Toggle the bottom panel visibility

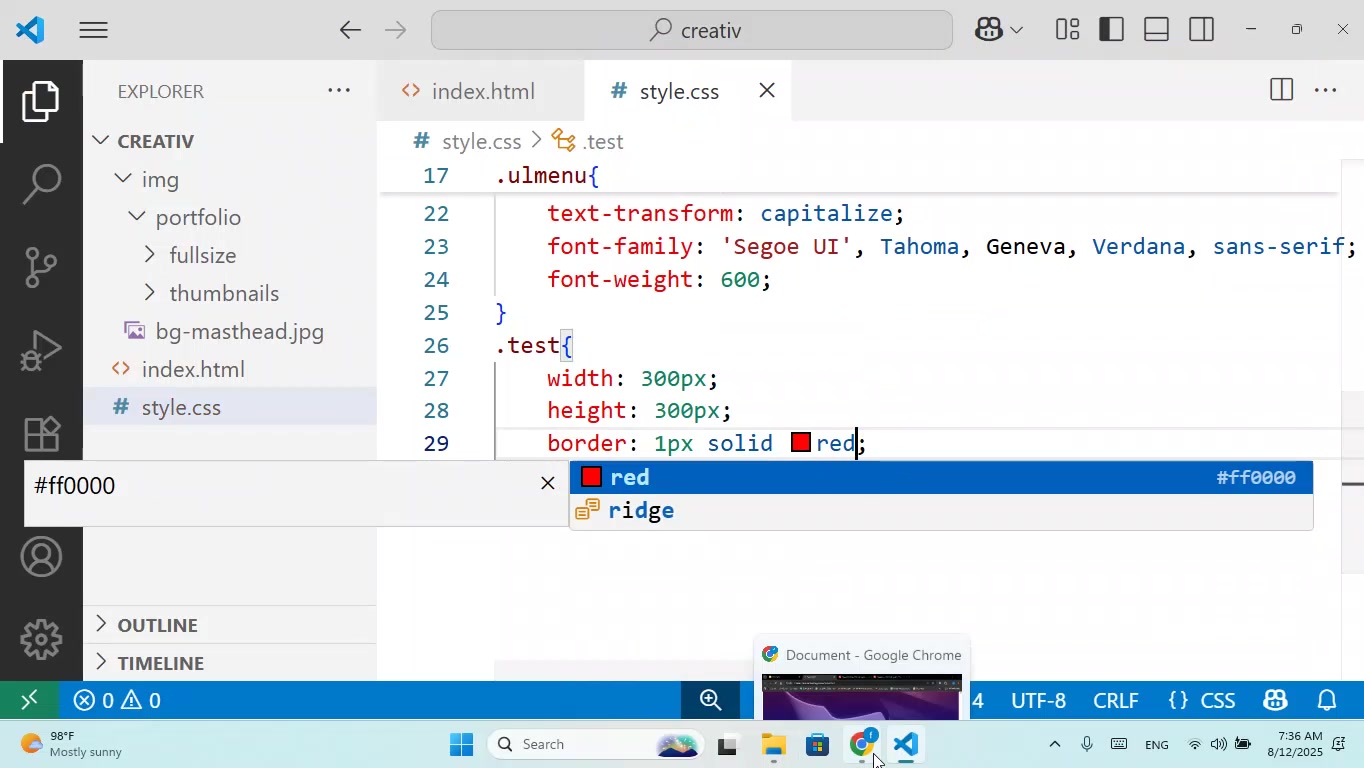[x=1156, y=30]
